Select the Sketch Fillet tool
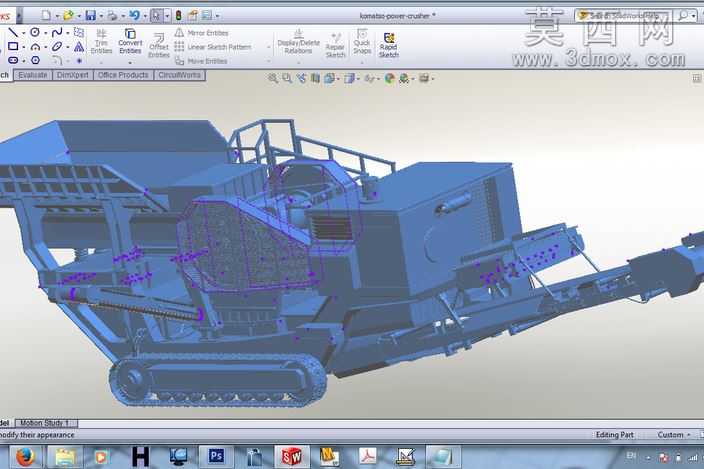Screen dimensions: 704x469 point(57,60)
